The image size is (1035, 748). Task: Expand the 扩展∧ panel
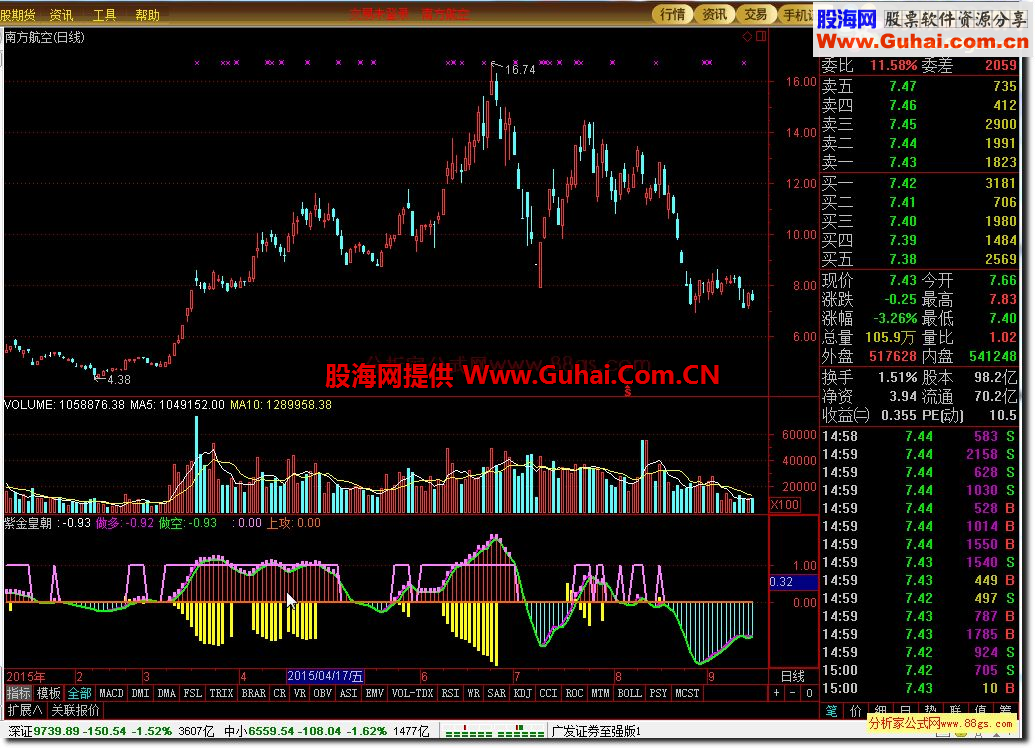(x=24, y=710)
